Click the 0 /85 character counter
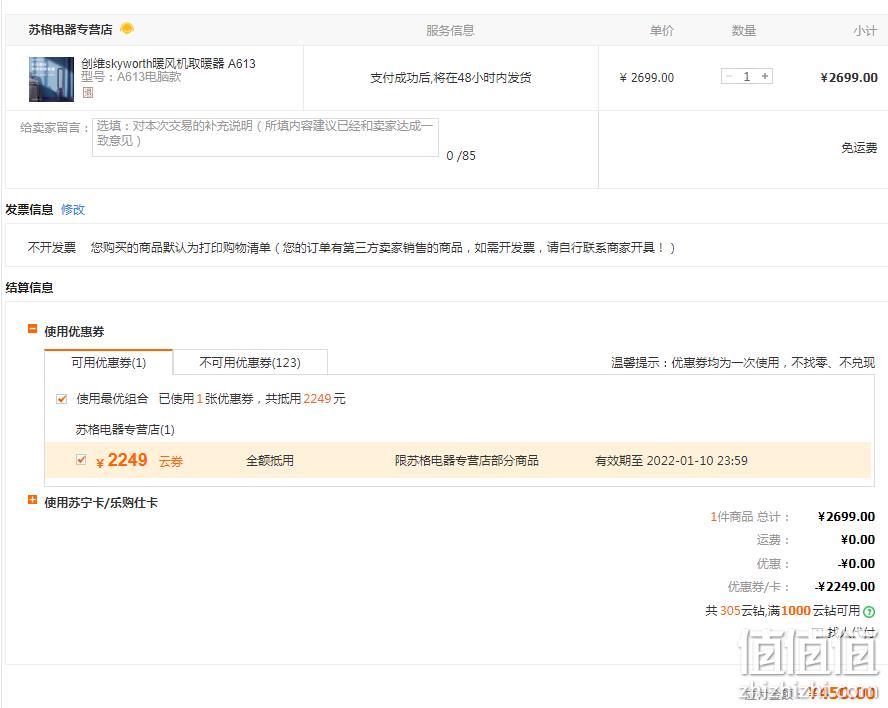The image size is (888, 708). pyautogui.click(x=460, y=156)
